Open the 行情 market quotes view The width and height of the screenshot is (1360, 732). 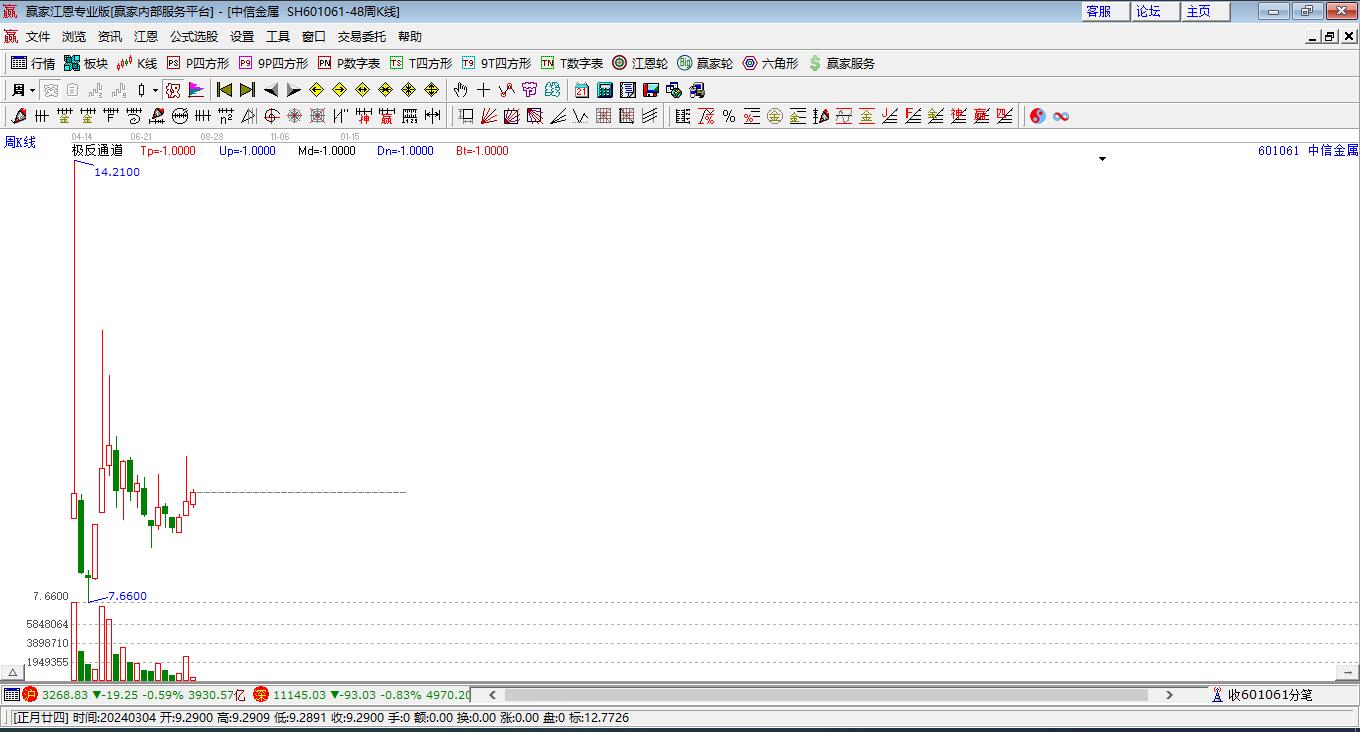pos(33,63)
